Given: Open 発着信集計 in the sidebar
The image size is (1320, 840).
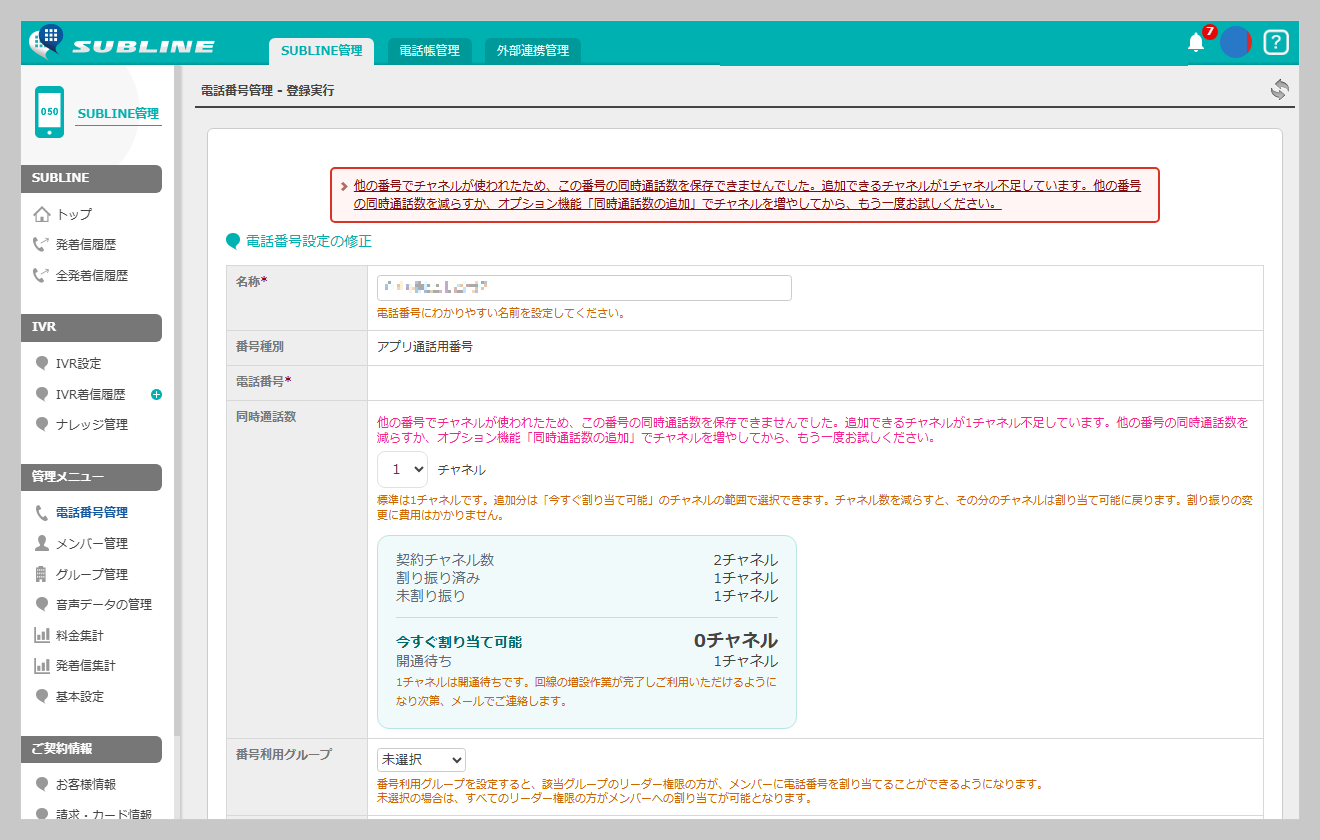Looking at the screenshot, I should coord(86,665).
